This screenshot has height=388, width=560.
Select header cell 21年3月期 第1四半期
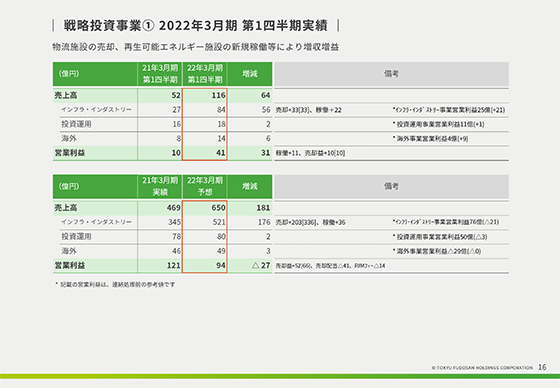point(160,74)
